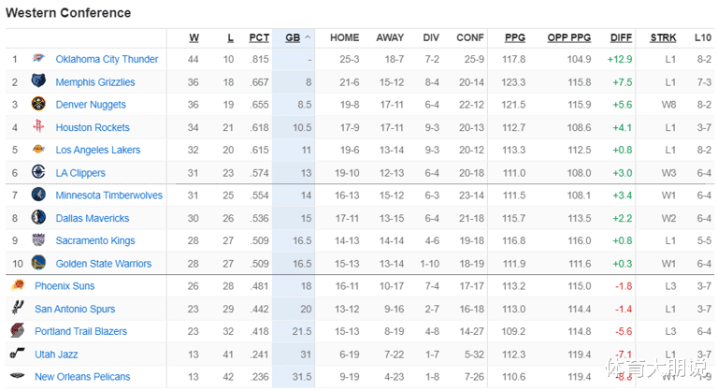Screen dimensions: 718x391
Task: Open the Minnesota Timberwolves team link
Action: click(109, 196)
